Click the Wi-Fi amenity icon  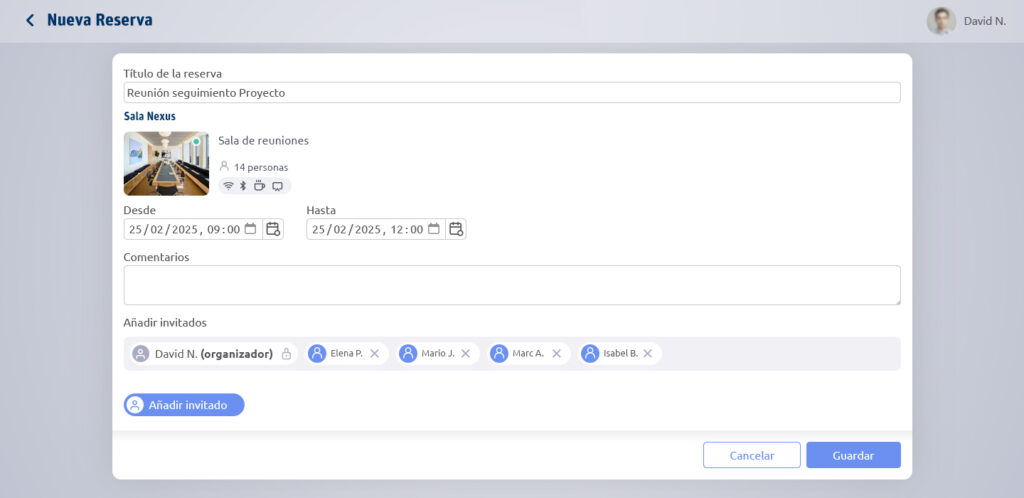[228, 186]
